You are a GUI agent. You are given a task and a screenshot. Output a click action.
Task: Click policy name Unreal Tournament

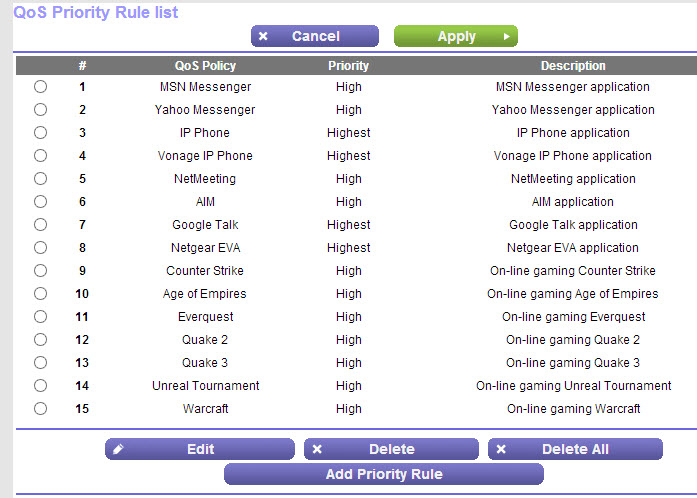click(205, 386)
